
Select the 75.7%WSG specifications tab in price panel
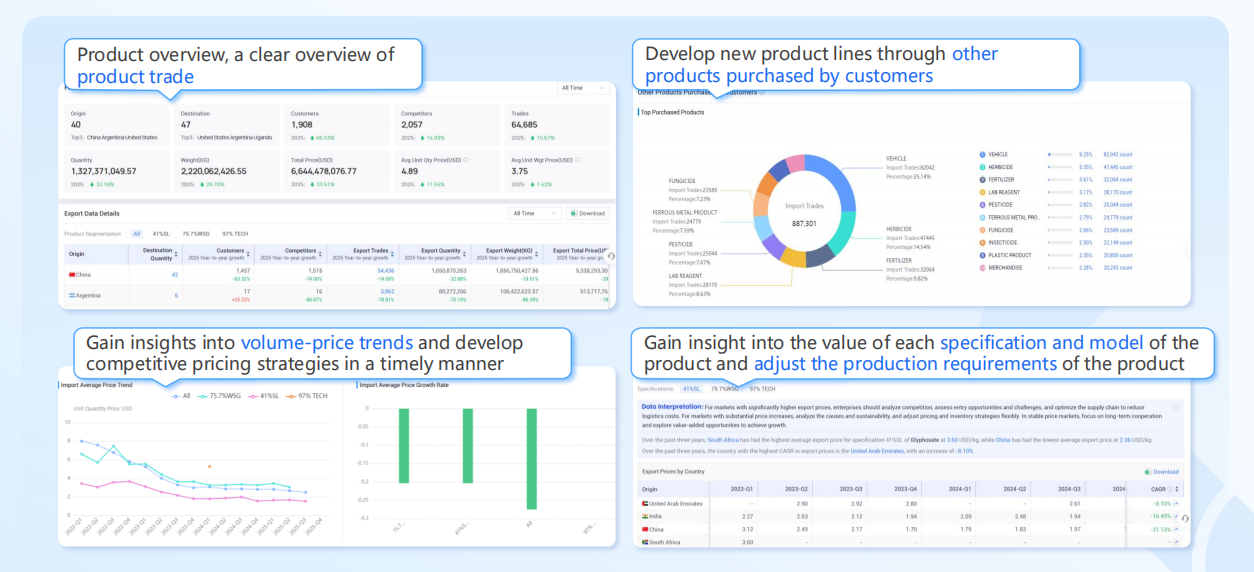725,389
